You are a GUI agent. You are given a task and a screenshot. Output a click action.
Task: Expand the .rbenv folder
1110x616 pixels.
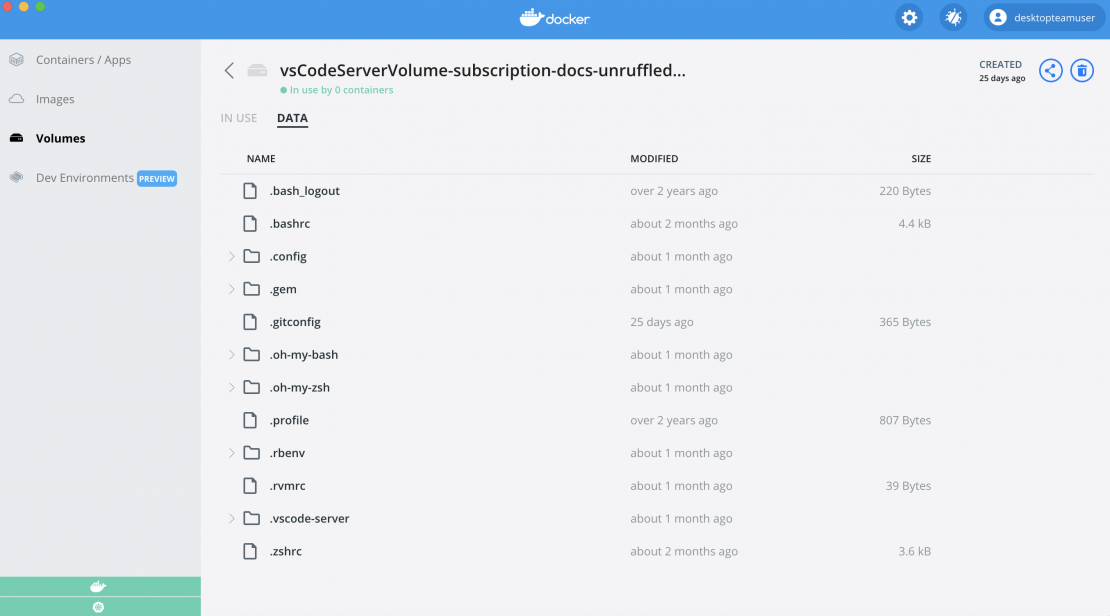pos(231,453)
